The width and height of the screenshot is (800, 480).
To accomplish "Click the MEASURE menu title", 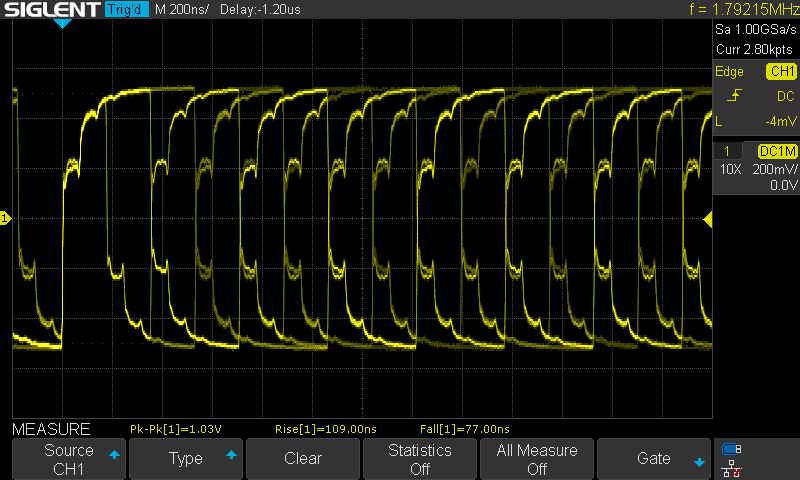I will tap(51, 429).
